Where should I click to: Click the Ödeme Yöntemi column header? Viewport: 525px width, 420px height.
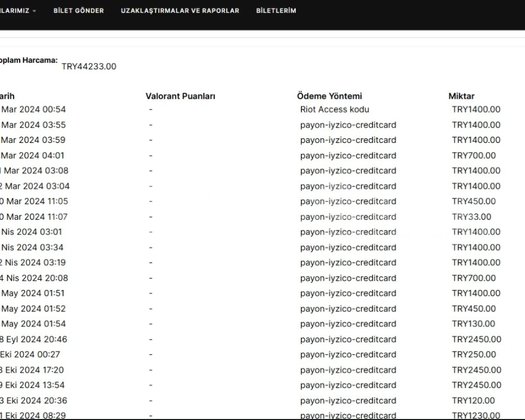pyautogui.click(x=329, y=96)
